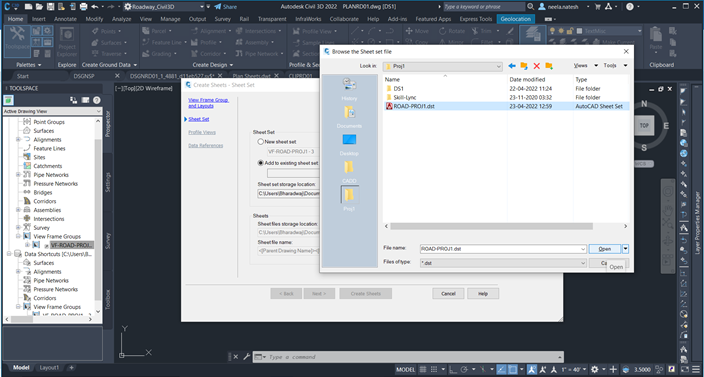Open the History shortcut in places bar
The height and width of the screenshot is (377, 704).
[349, 89]
